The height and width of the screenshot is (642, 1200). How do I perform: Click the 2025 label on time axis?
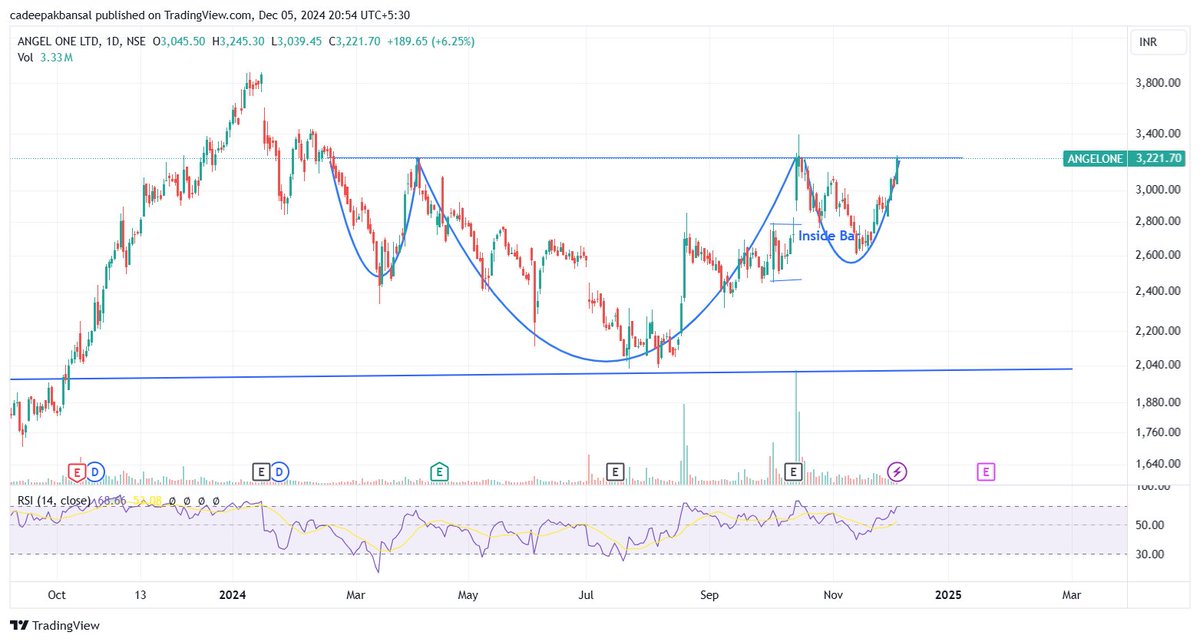948,594
